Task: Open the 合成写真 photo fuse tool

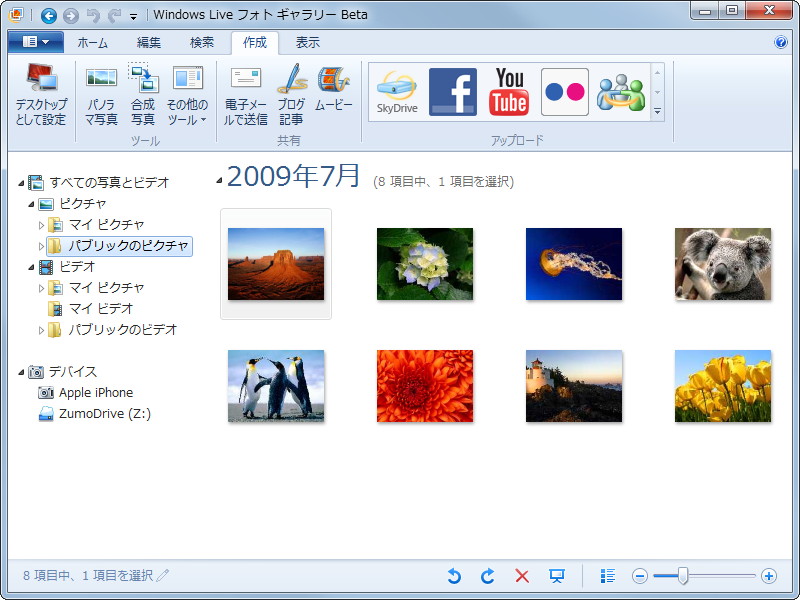Action: pos(143,95)
